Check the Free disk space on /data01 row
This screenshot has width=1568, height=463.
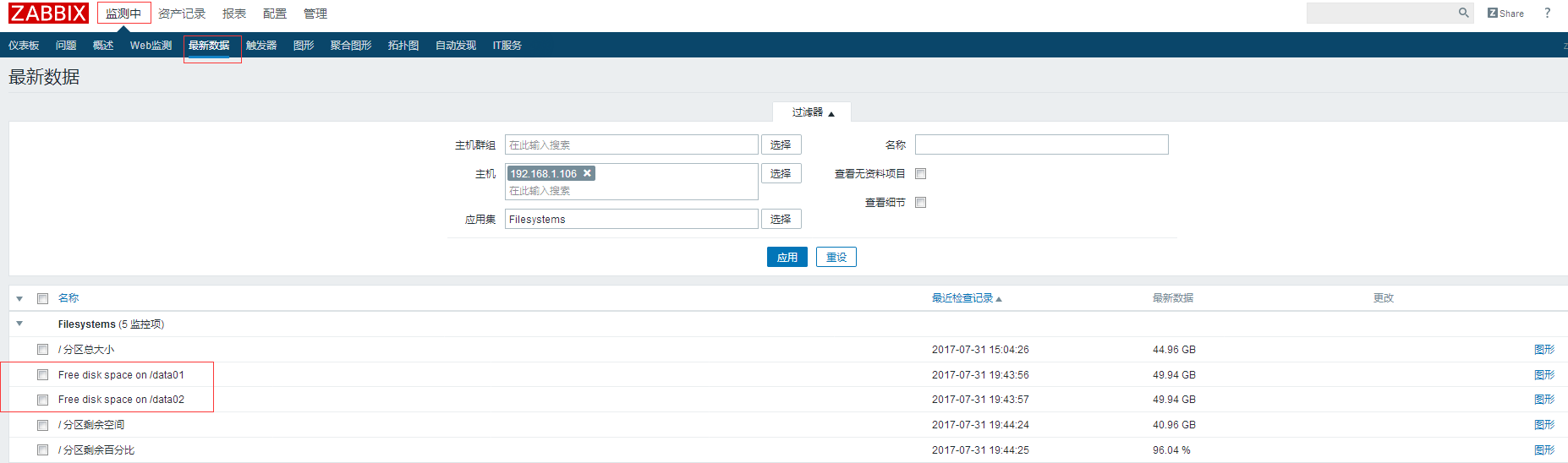tap(42, 374)
